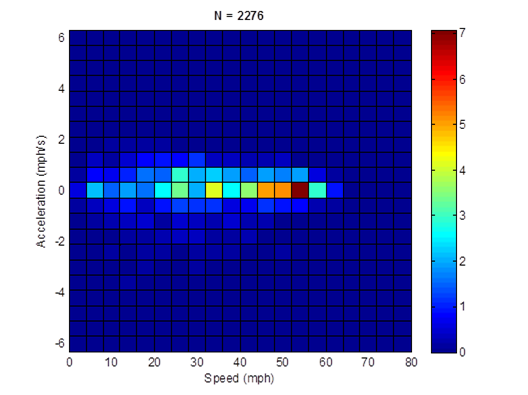Select the "Speed (mph)" x-axis label
This screenshot has height=395, width=528.
[x=239, y=378]
